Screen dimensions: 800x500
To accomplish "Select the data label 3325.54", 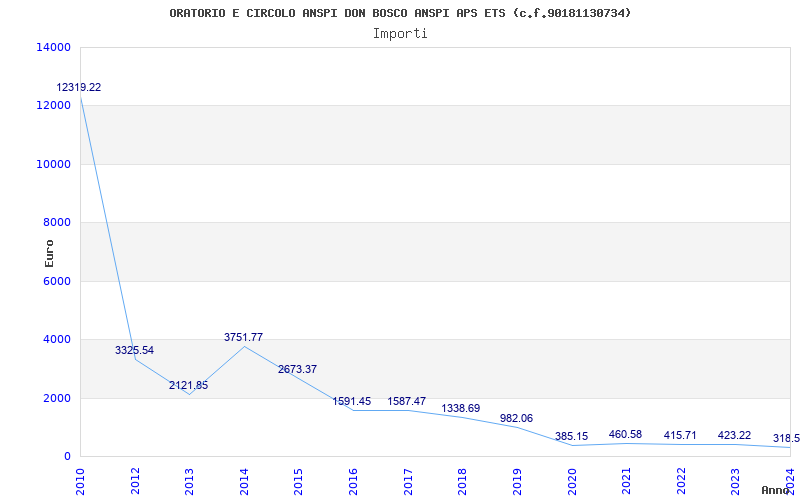I will pos(134,351).
